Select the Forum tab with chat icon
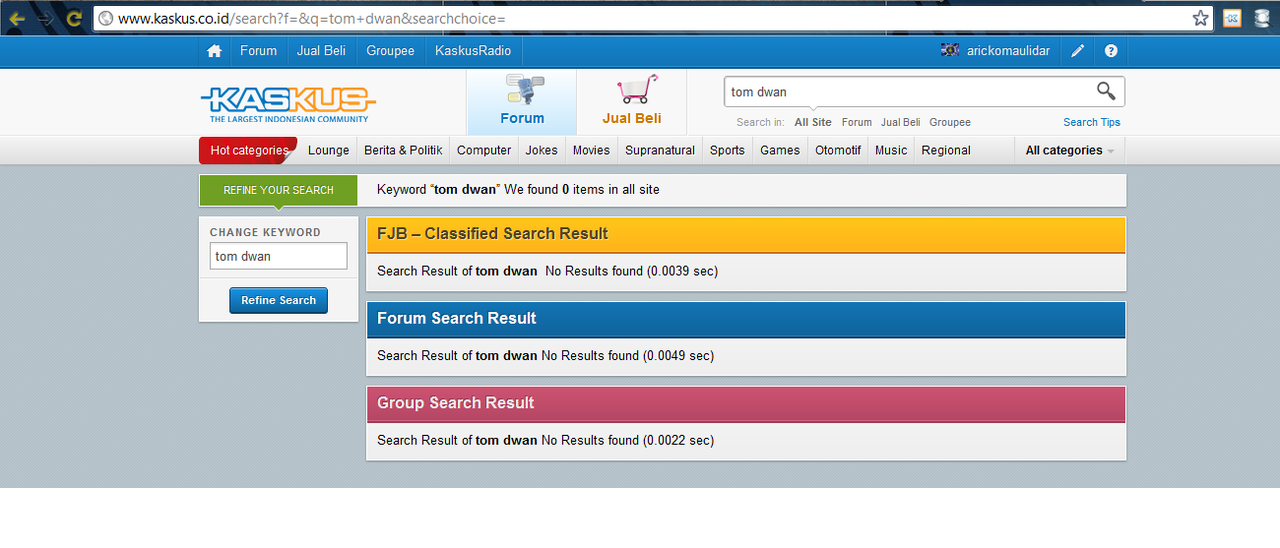Screen dimensions: 1280x548 [522, 102]
